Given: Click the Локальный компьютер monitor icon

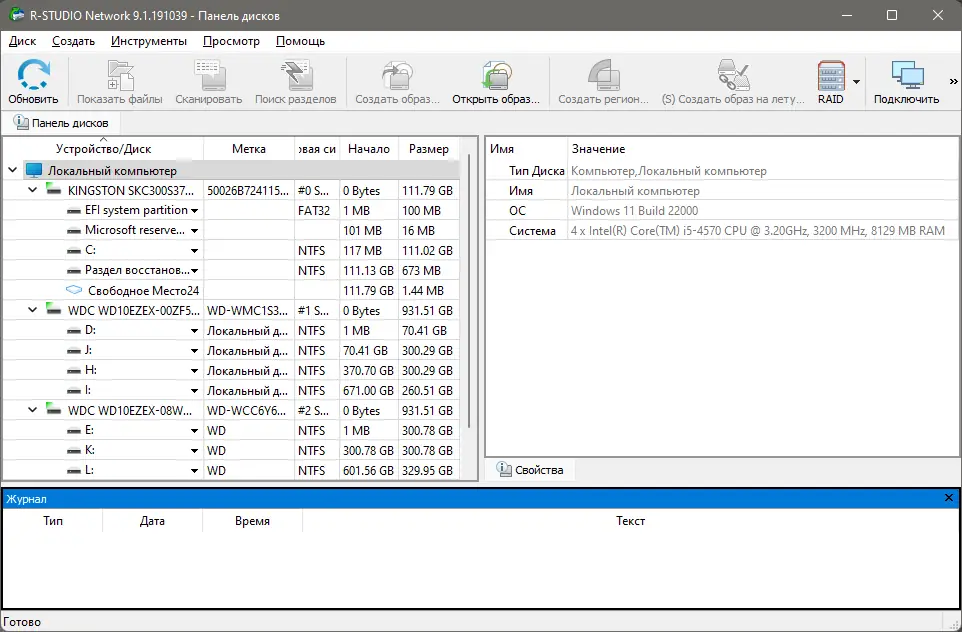Looking at the screenshot, I should tap(34, 171).
